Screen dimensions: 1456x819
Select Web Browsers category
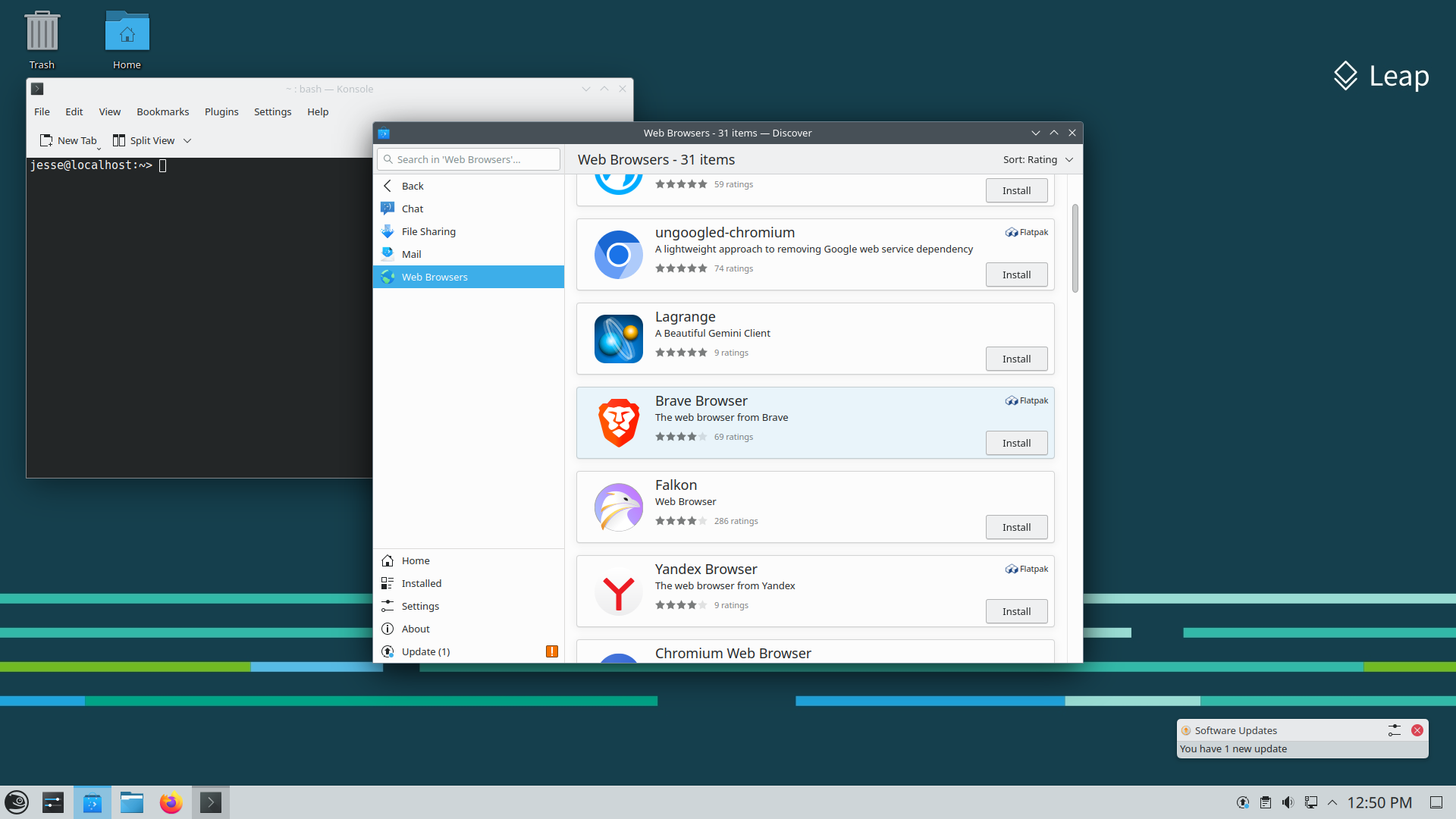point(469,277)
